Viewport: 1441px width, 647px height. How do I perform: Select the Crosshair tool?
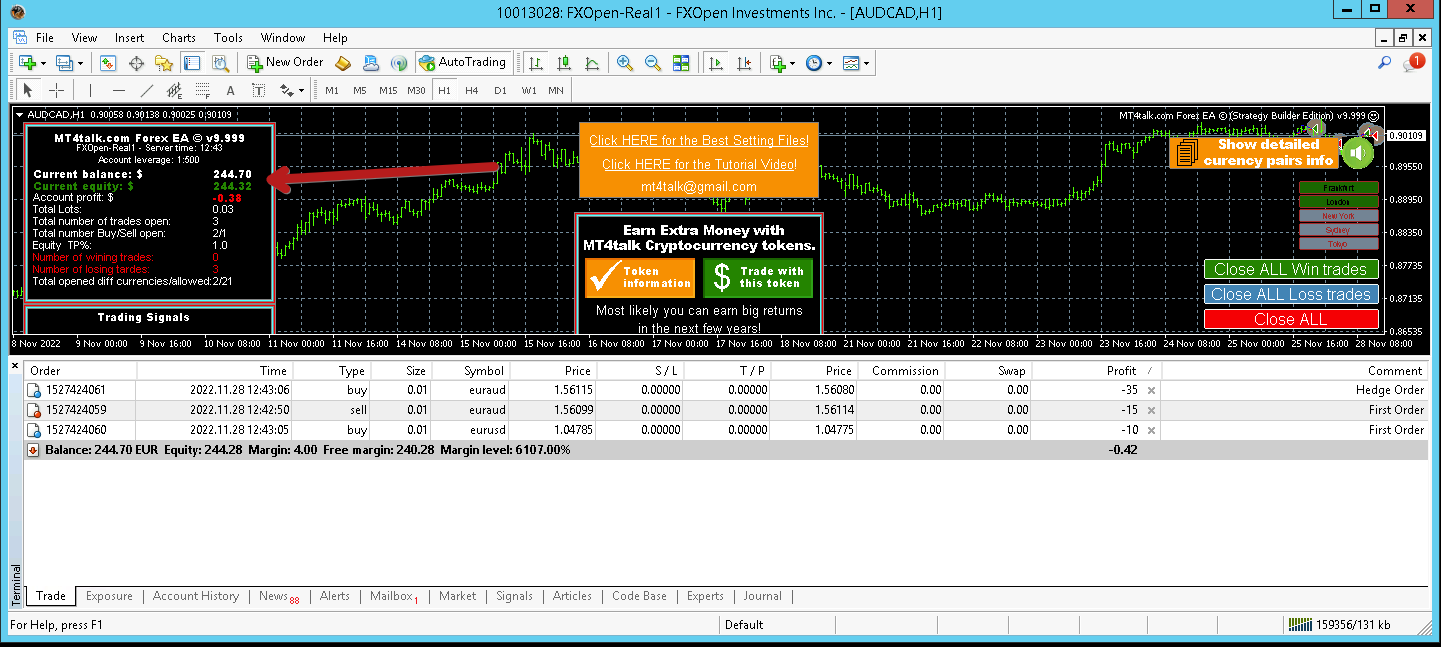click(x=56, y=90)
